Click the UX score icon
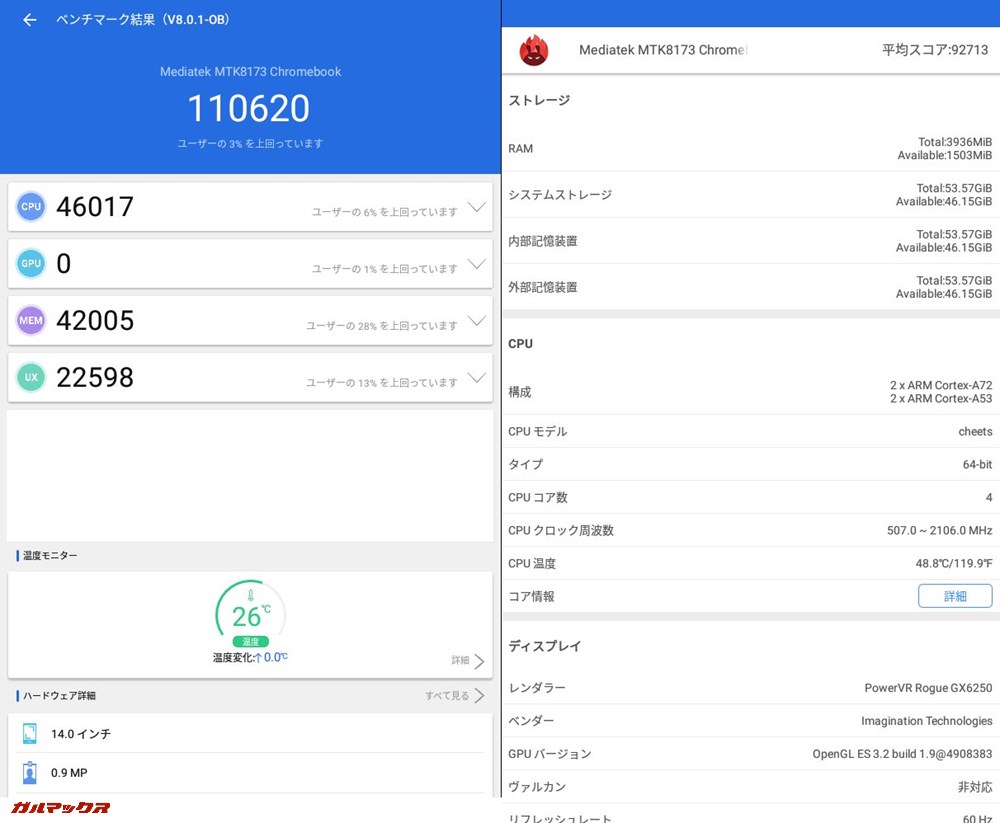The height and width of the screenshot is (823, 1000). point(31,377)
